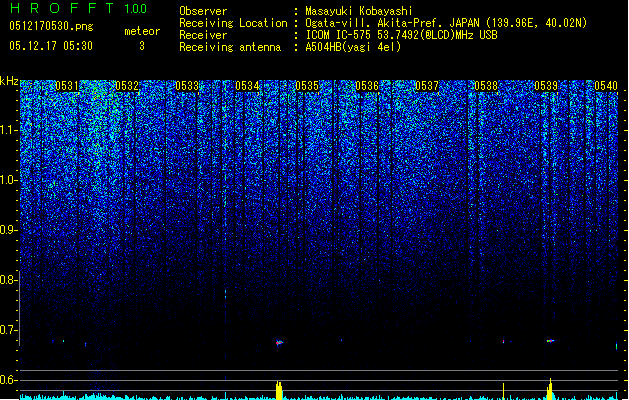Click the 0.9 kHz axis tick label
Image resolution: width=629 pixels, height=400 pixels.
point(6,230)
